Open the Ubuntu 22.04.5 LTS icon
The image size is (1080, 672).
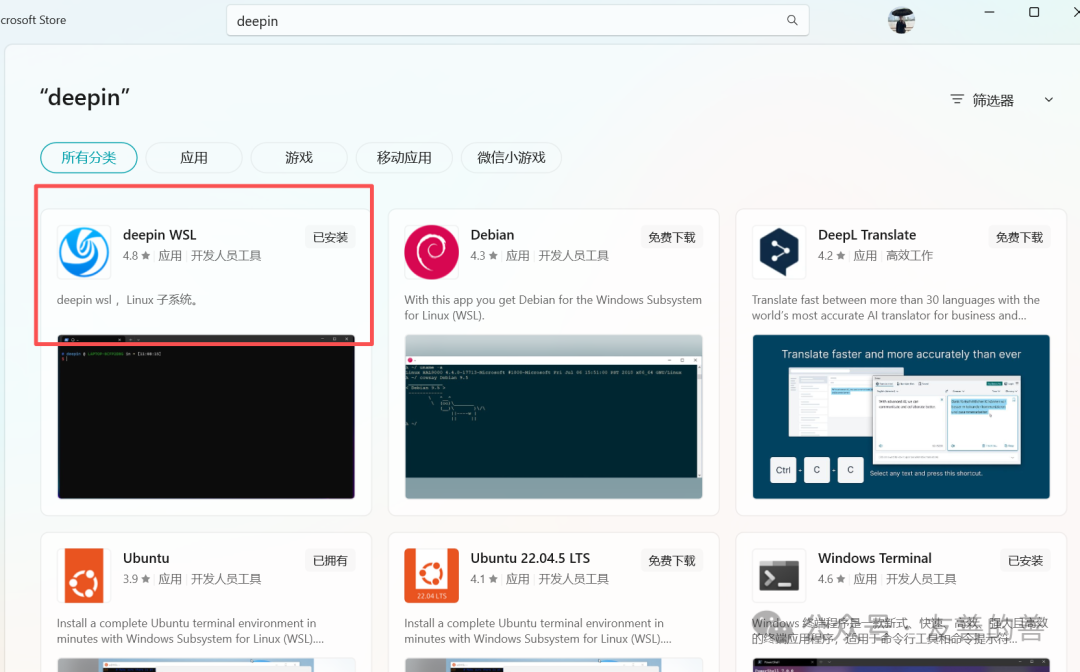(431, 576)
